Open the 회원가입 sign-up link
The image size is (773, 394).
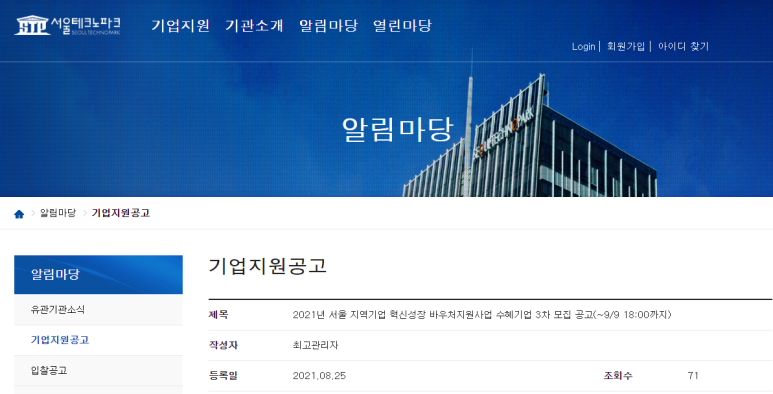coord(626,46)
